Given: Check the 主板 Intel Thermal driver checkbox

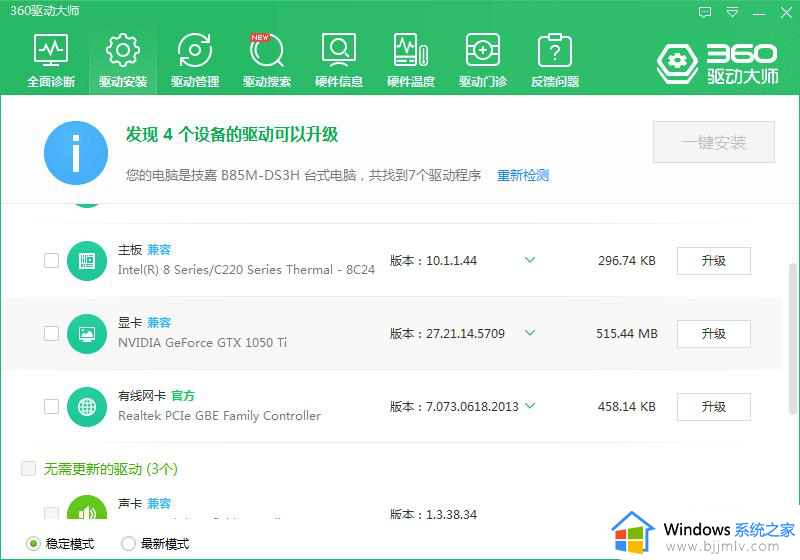Looking at the screenshot, I should point(52,261).
